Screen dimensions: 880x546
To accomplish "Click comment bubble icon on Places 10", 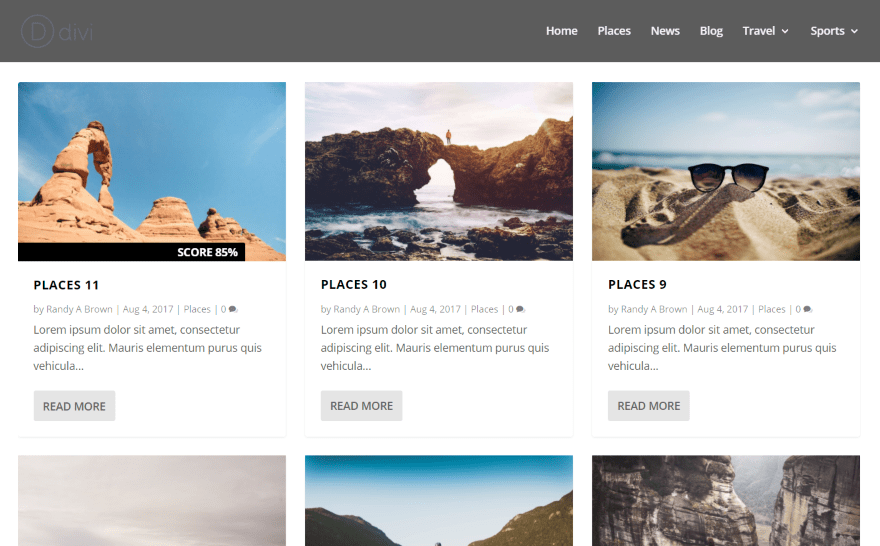I will (x=520, y=309).
